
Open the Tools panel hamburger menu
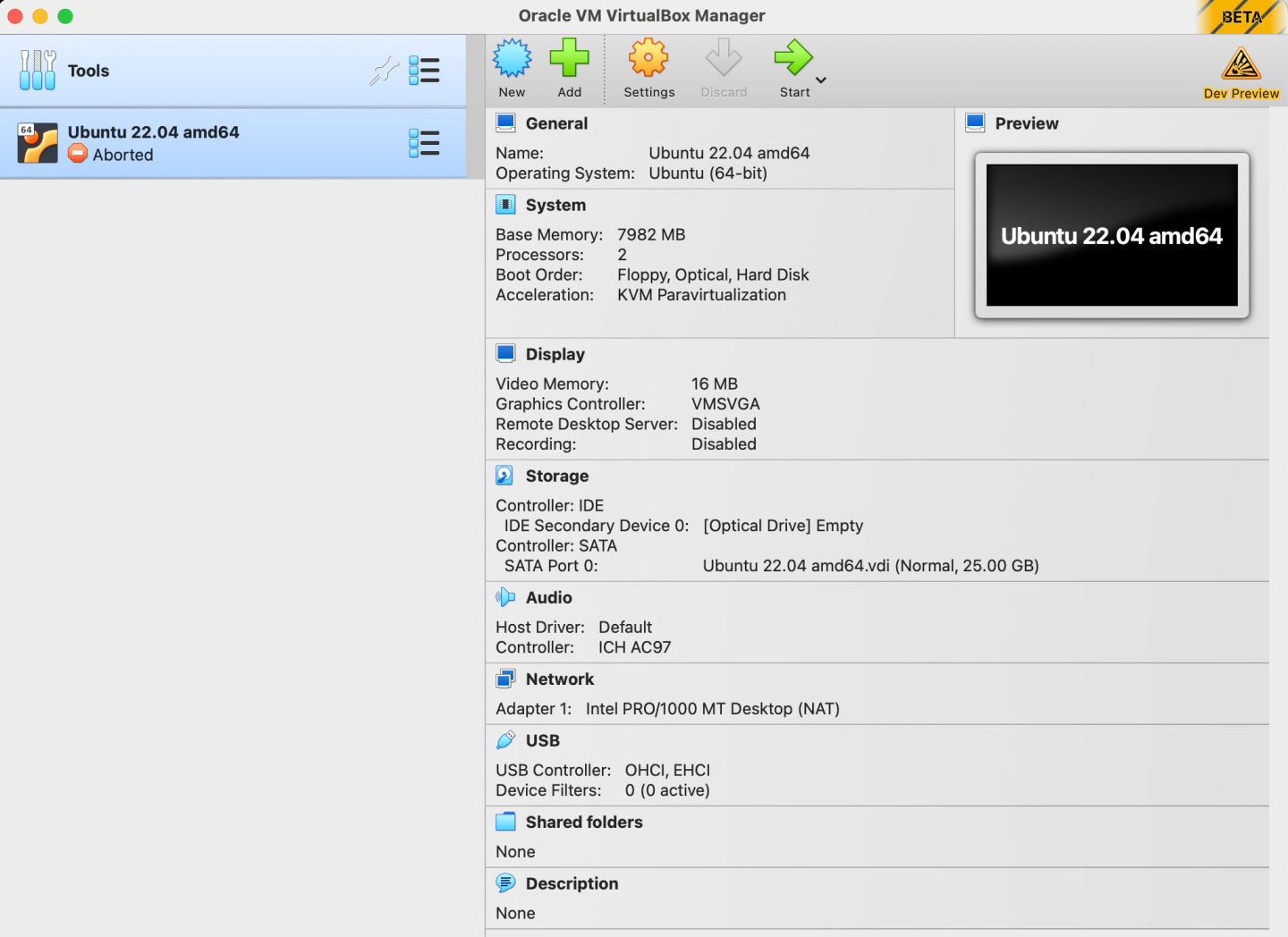[x=424, y=71]
